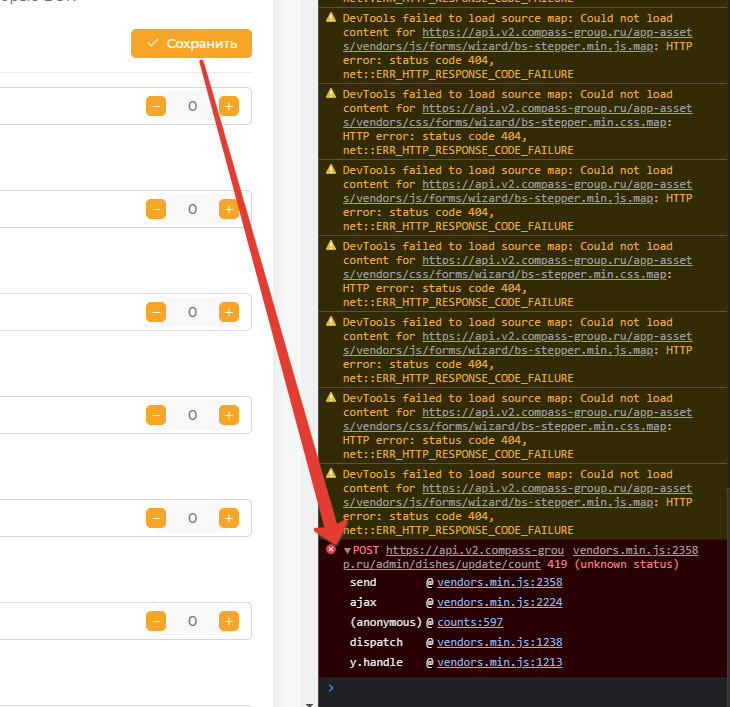Screen dimensions: 730x707
Task: Click the plus icon in the fifth counter row
Action: coord(229,518)
